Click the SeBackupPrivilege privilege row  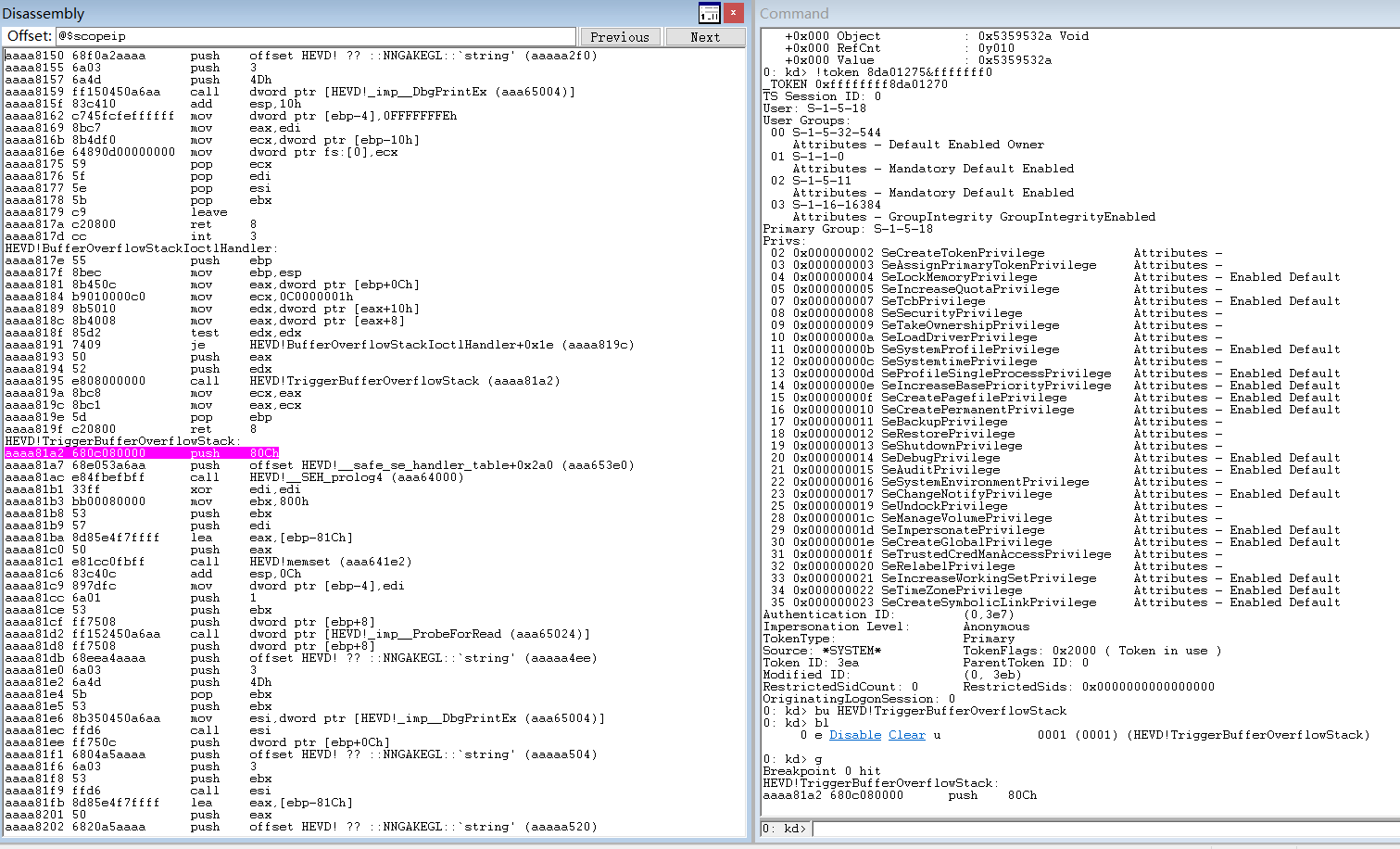996,422
